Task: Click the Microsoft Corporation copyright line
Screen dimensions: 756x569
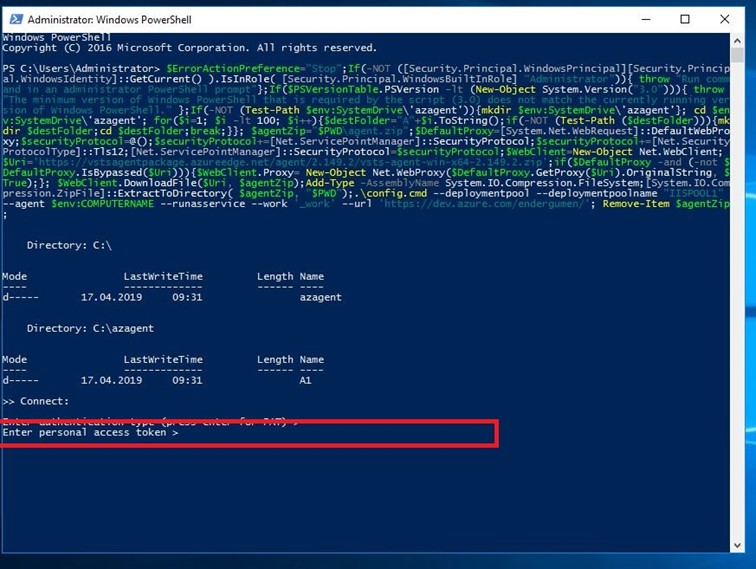Action: pyautogui.click(x=189, y=48)
